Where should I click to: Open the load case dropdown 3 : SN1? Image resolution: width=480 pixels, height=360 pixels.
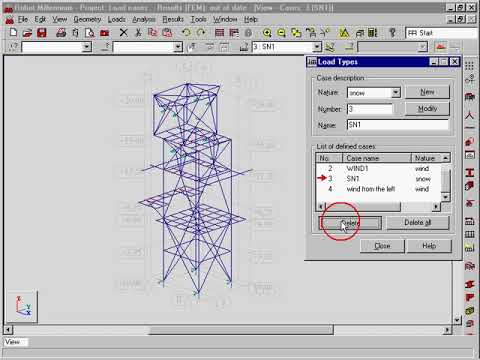point(317,47)
